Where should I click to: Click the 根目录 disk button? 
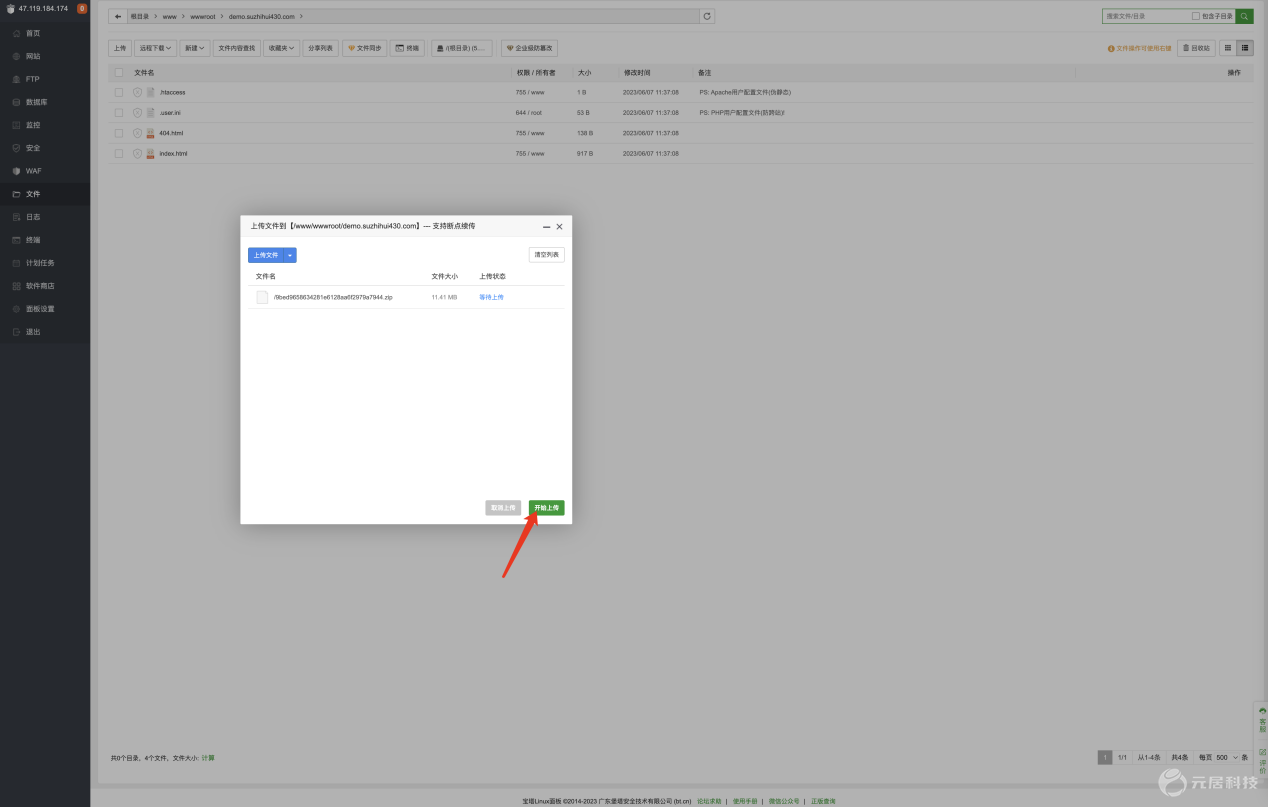(x=462, y=48)
